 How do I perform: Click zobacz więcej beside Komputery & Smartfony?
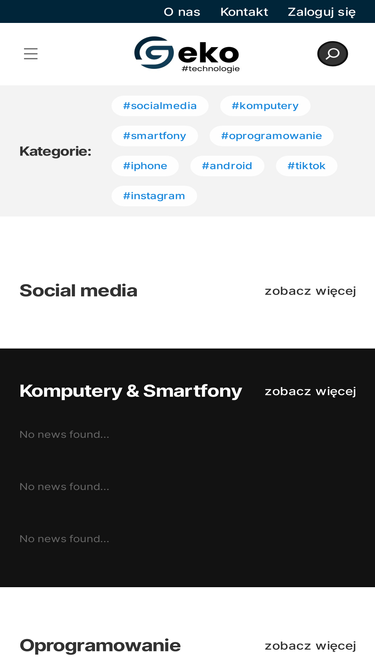pyautogui.click(x=310, y=391)
